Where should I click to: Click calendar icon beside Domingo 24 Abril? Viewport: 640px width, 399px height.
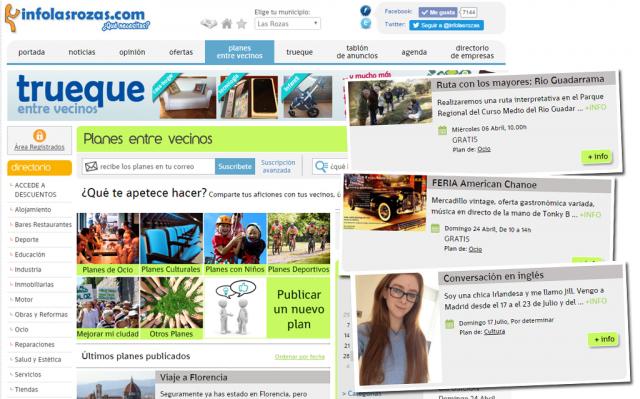(436, 228)
